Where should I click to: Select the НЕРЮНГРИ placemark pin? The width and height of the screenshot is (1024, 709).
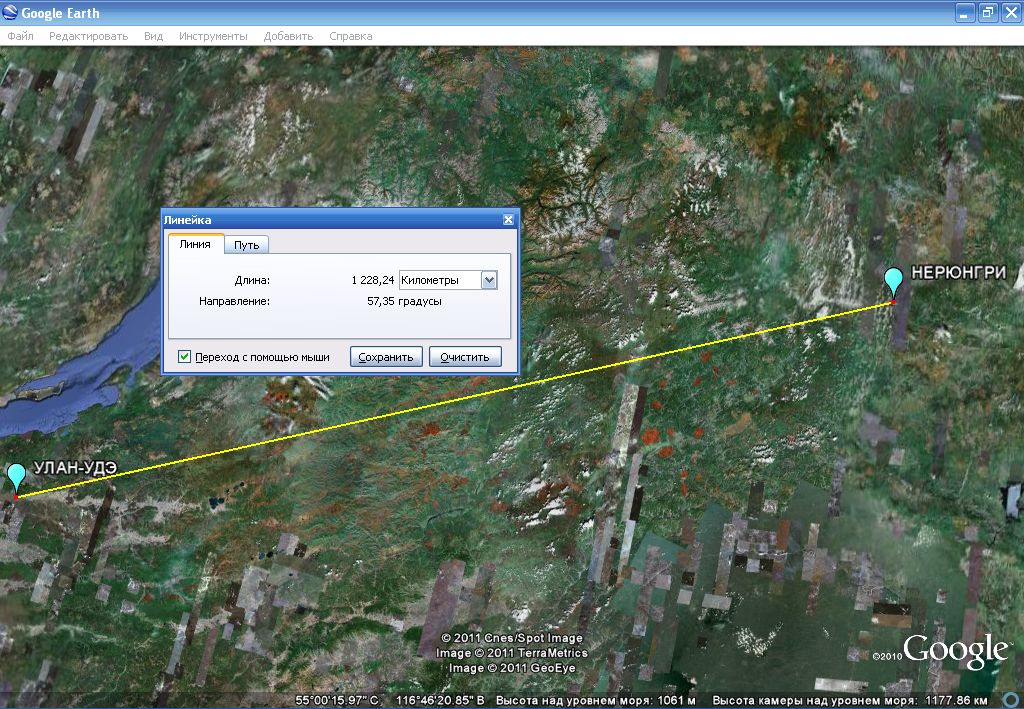coord(894,281)
